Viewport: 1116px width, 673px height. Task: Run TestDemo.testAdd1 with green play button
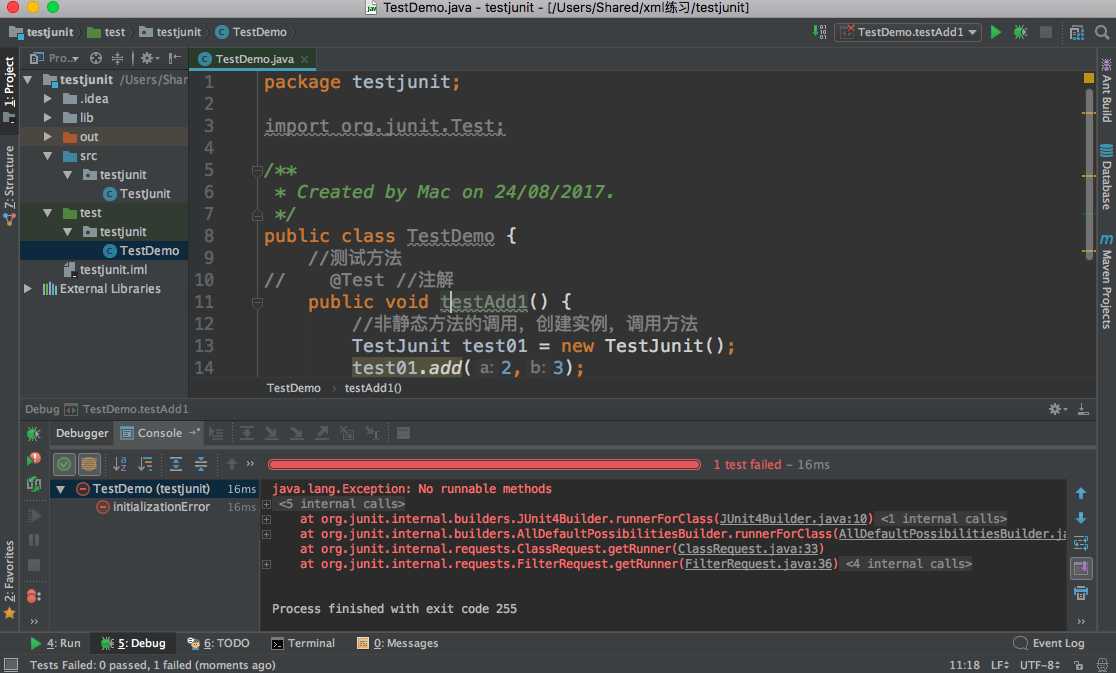(996, 32)
